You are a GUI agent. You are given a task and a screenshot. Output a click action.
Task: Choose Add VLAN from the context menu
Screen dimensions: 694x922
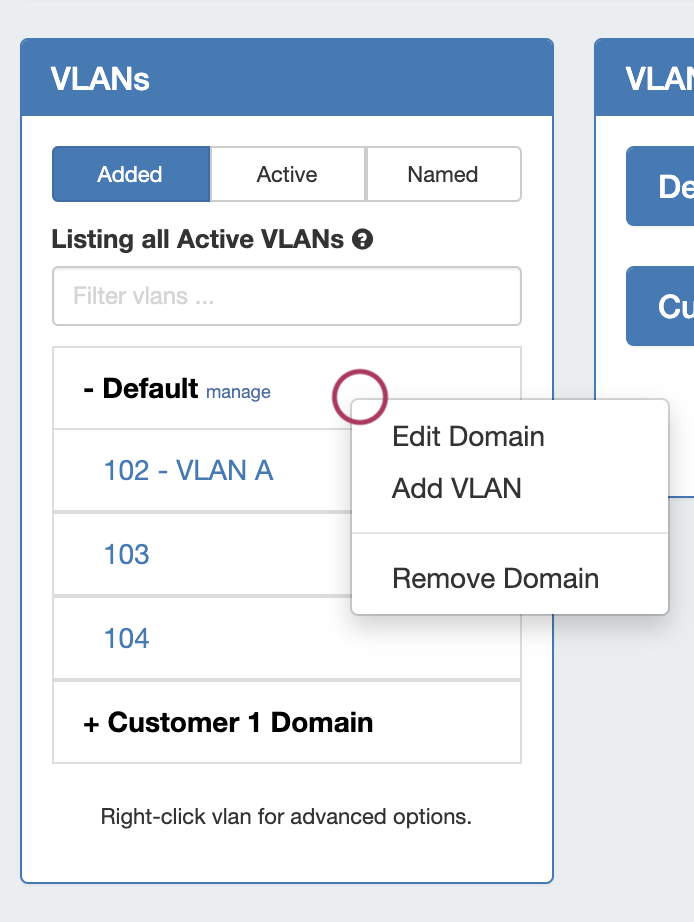(x=457, y=488)
